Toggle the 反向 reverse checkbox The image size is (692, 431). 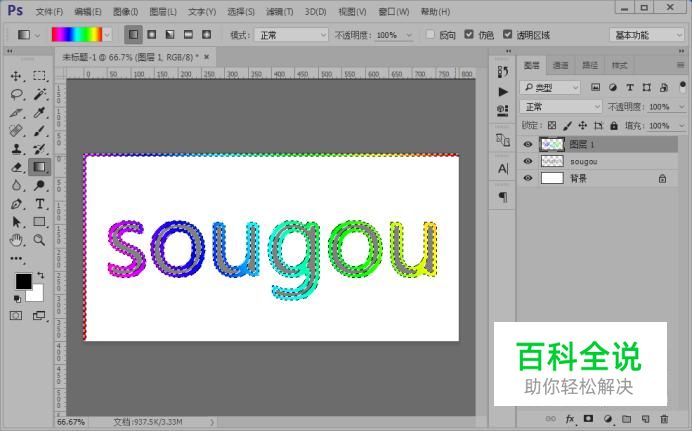(x=430, y=34)
